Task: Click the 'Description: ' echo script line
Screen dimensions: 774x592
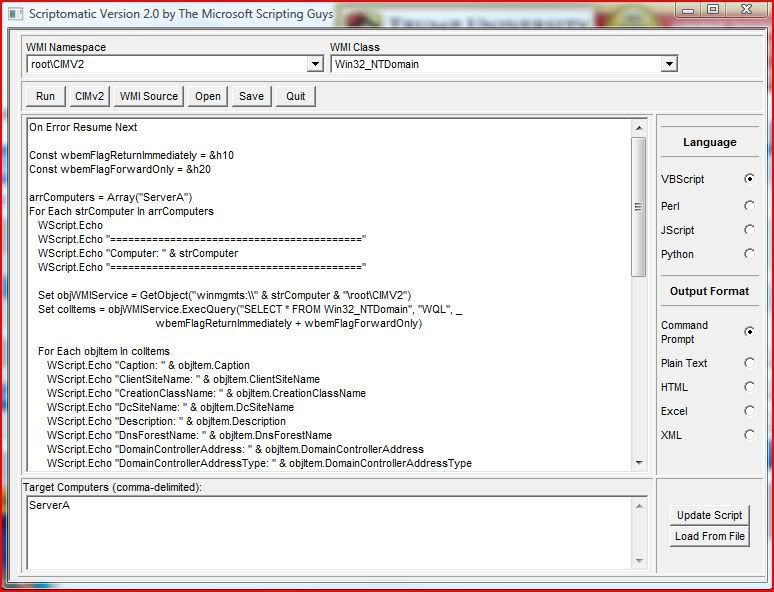Action: click(166, 421)
